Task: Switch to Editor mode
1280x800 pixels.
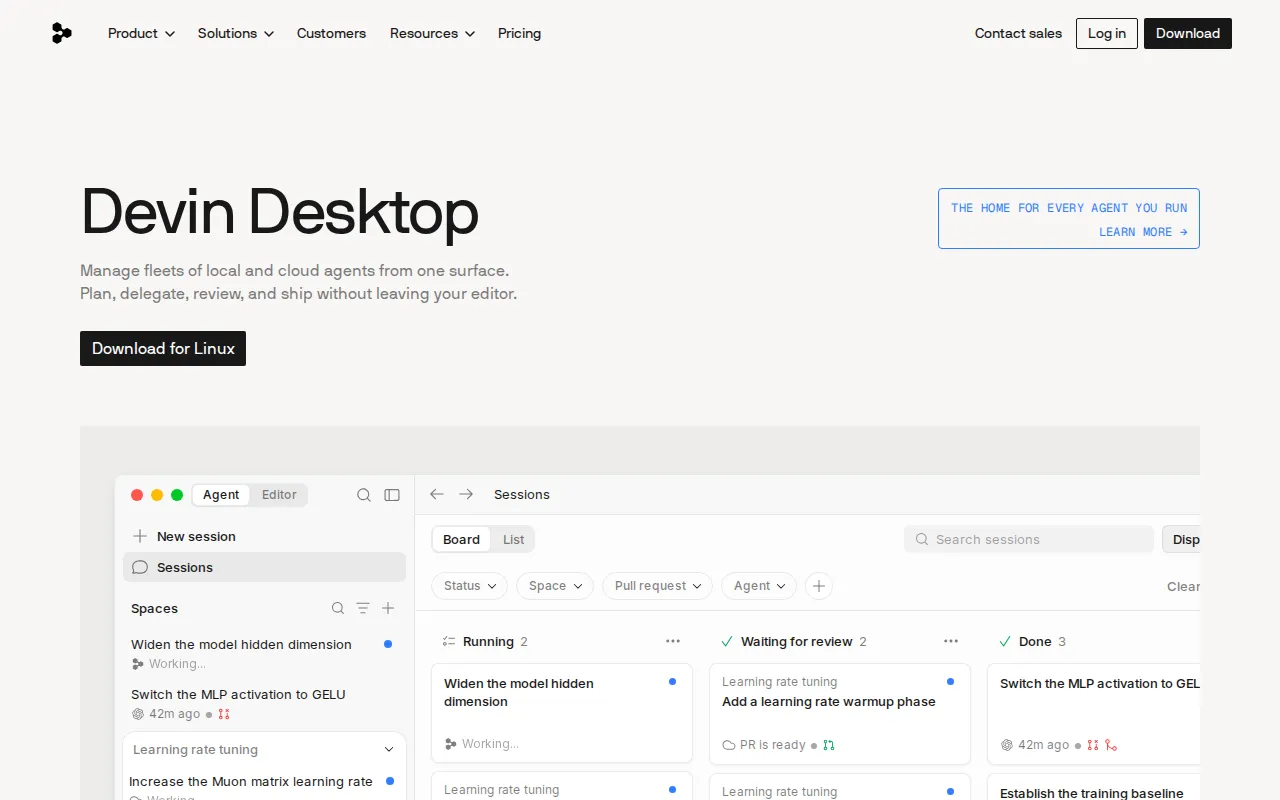Action: pyautogui.click(x=279, y=495)
